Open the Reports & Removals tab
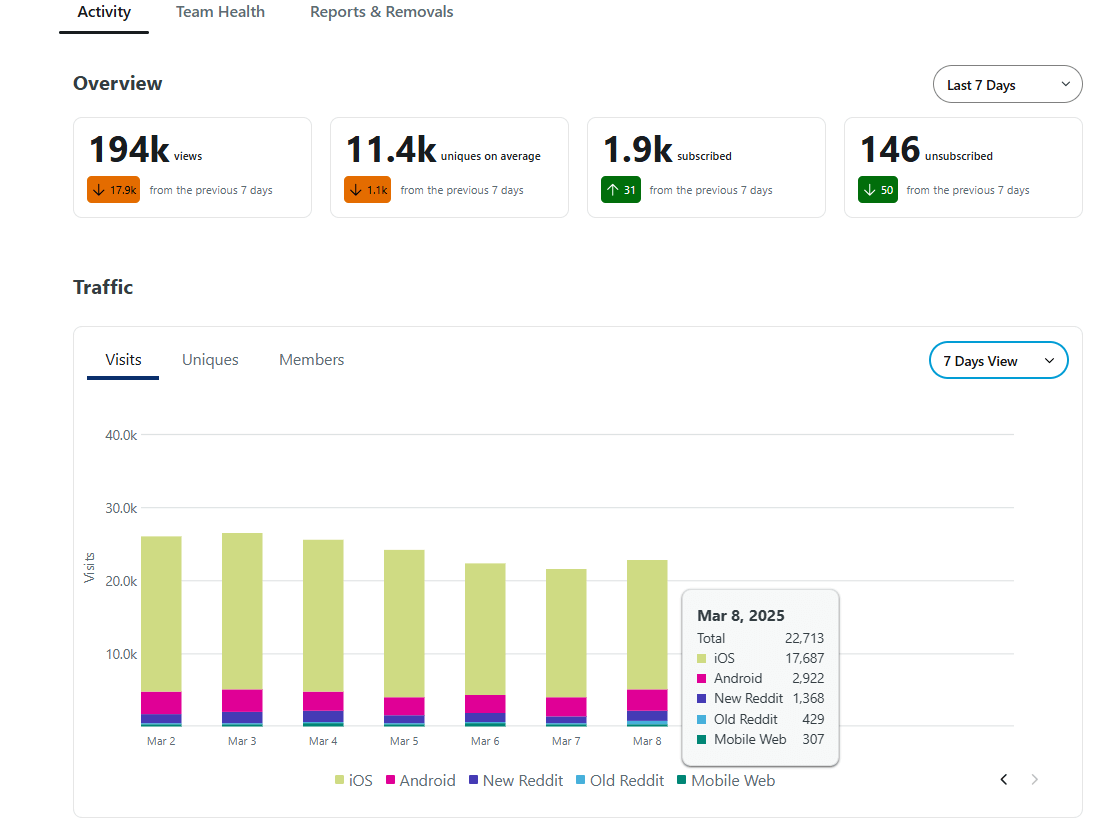This screenshot has width=1110, height=824. (x=382, y=12)
